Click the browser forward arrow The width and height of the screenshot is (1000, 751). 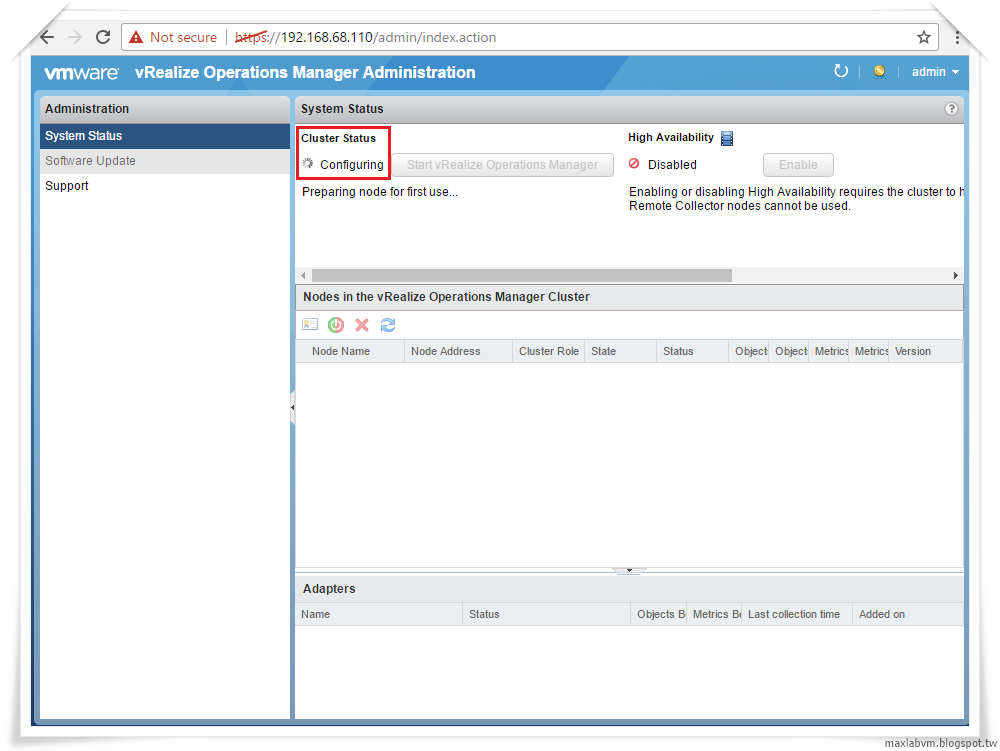pos(75,37)
